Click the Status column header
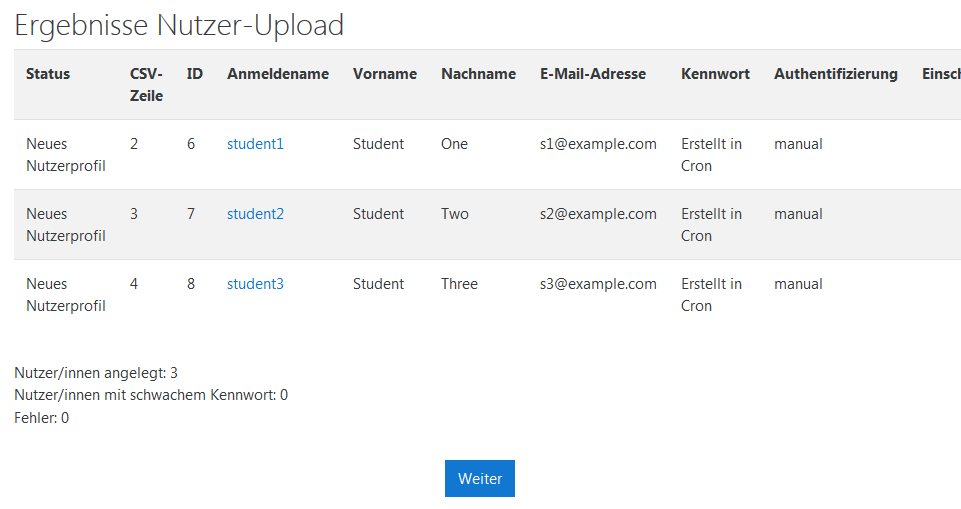The width and height of the screenshot is (961, 509). tap(48, 74)
